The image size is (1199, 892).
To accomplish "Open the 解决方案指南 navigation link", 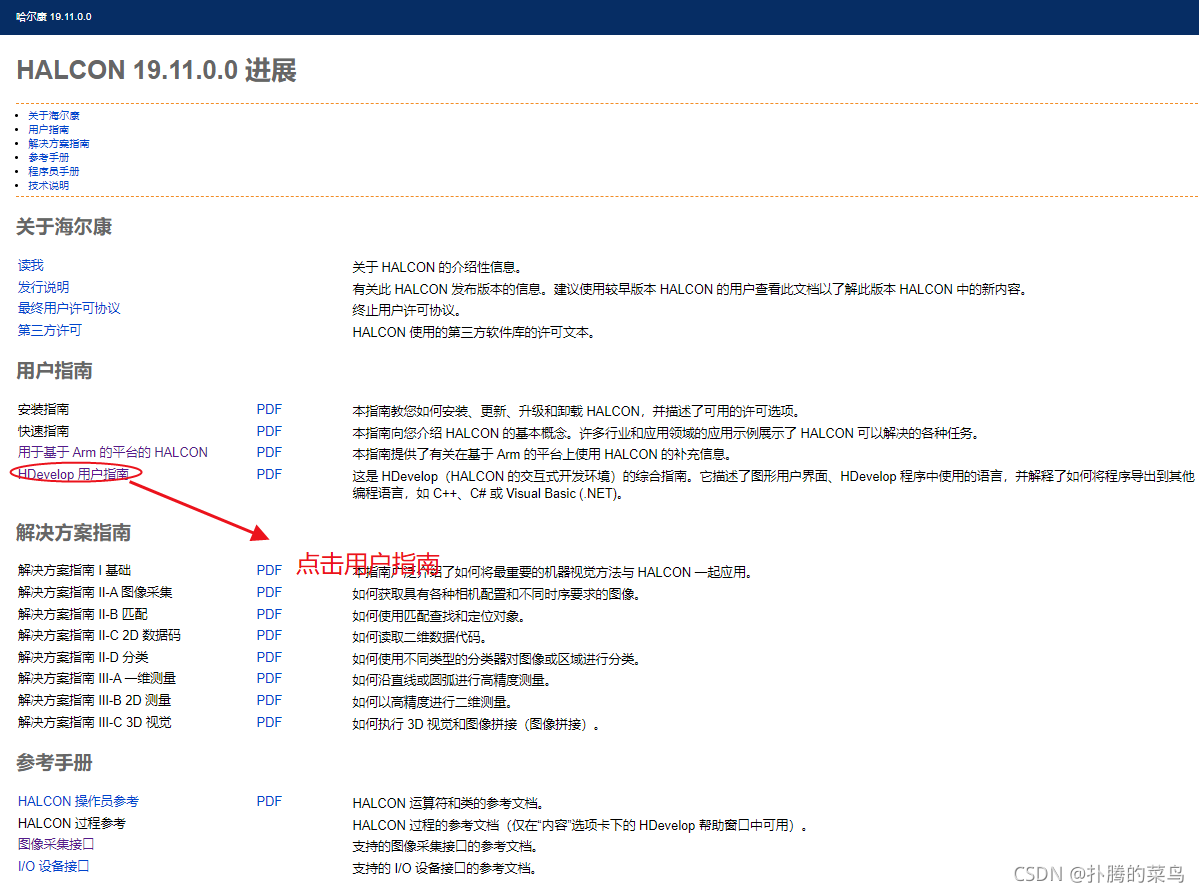I will pos(59,144).
